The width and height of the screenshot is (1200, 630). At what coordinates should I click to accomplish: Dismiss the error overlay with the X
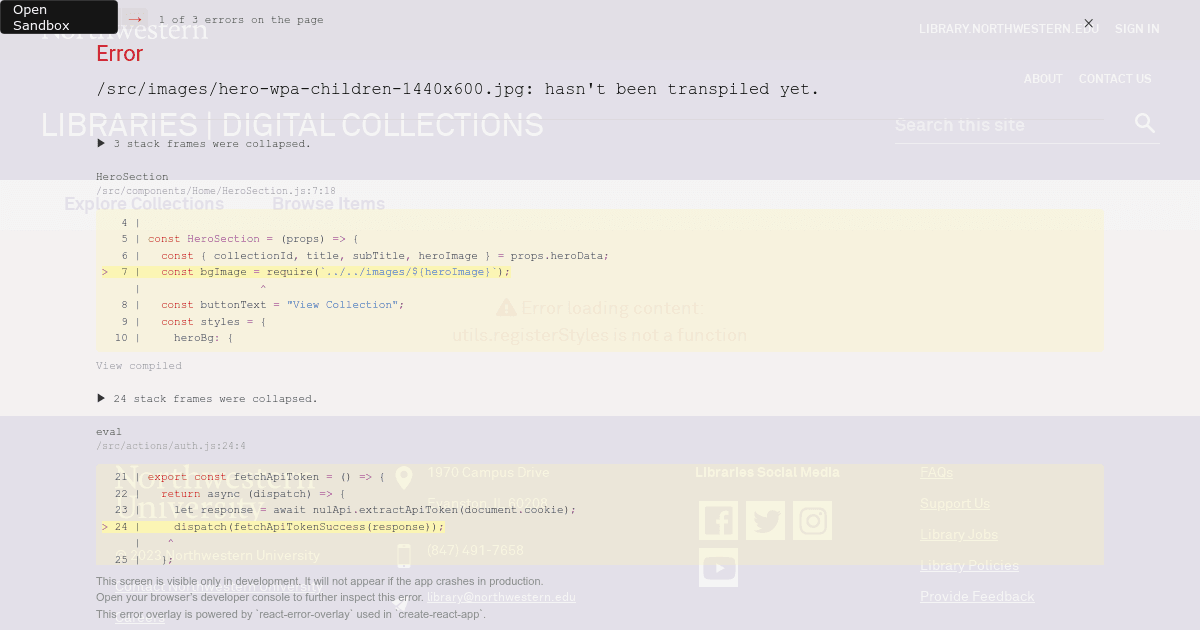tap(1089, 23)
